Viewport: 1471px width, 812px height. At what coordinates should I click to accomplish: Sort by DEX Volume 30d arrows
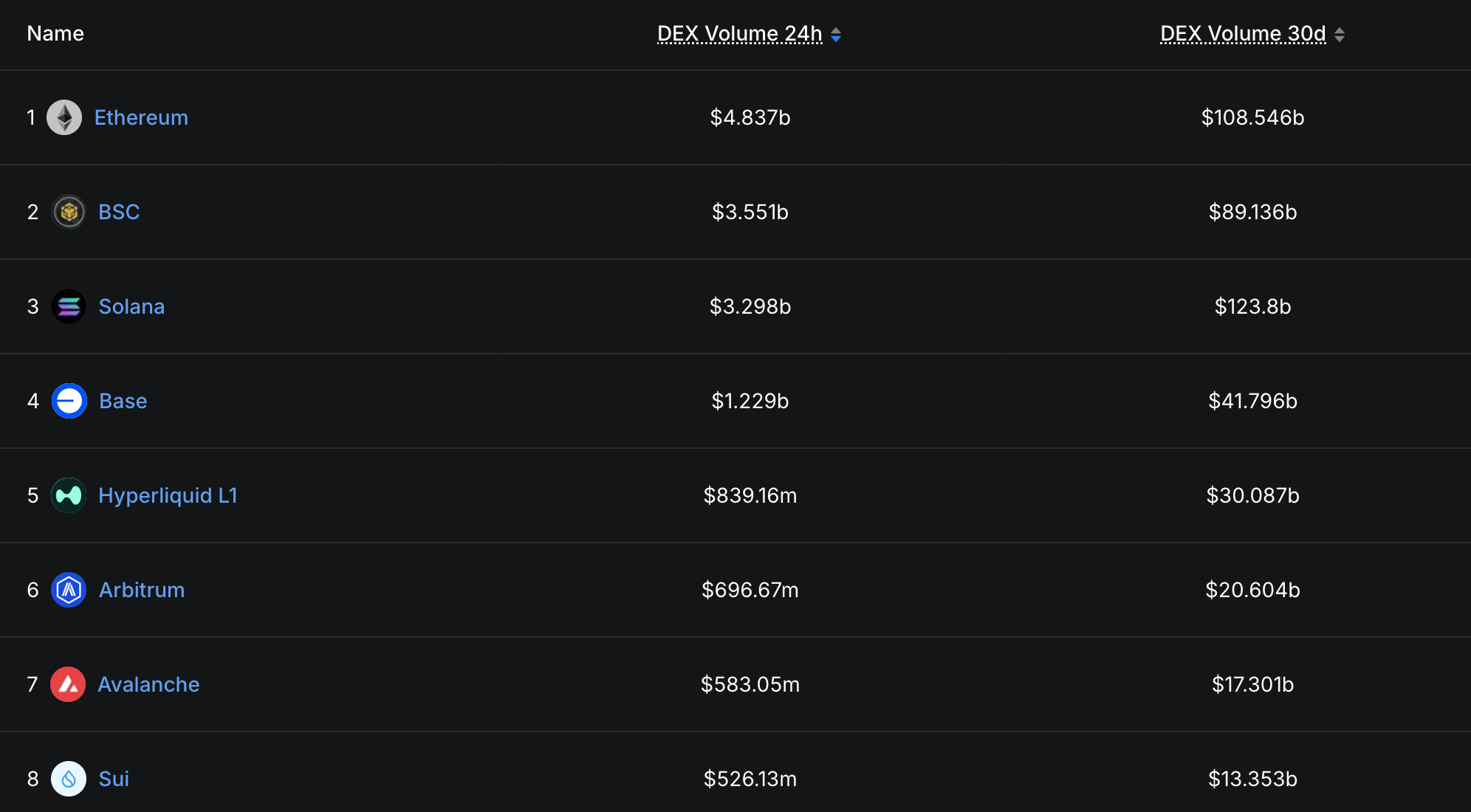tap(1340, 35)
